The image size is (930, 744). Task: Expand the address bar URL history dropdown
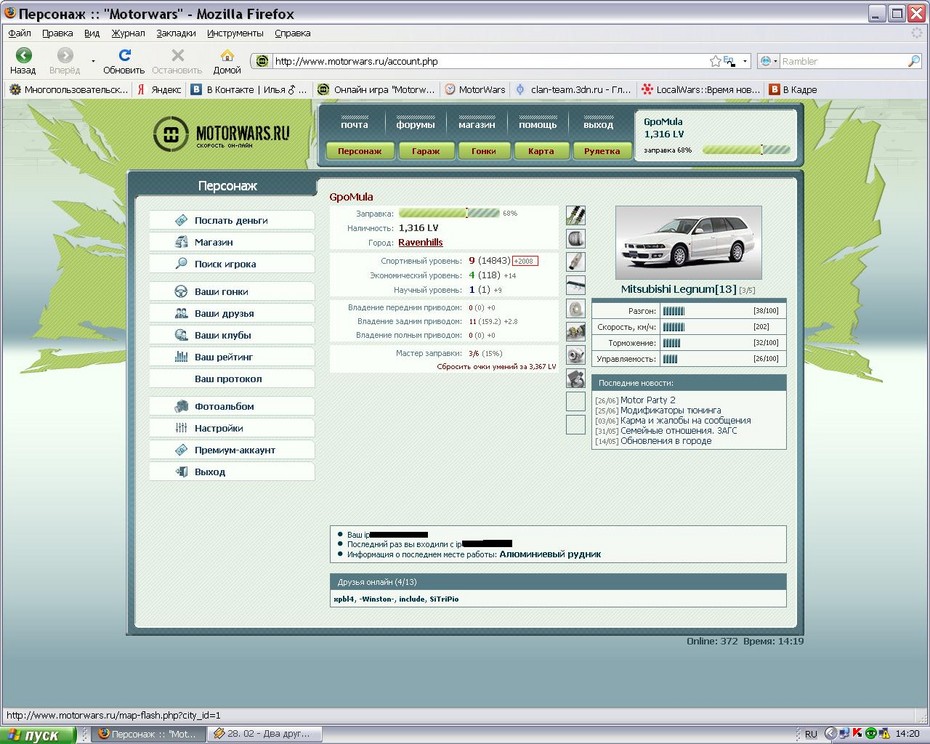[745, 61]
